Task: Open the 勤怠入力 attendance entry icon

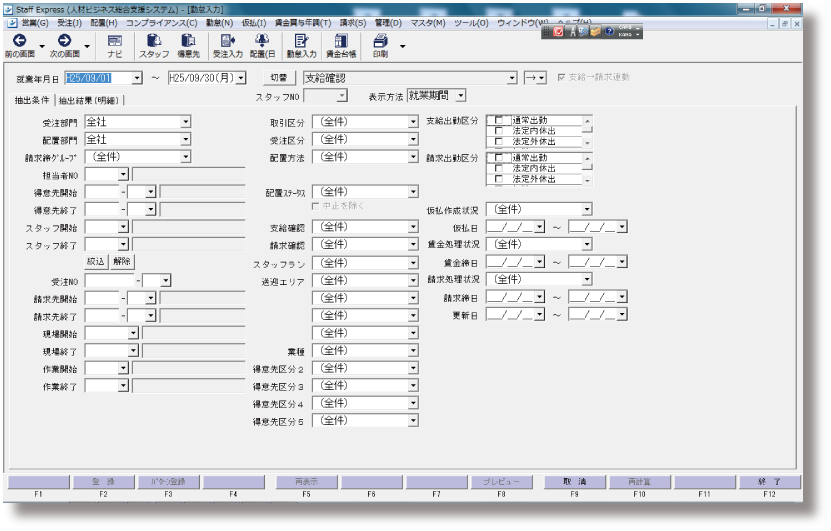Action: click(x=301, y=40)
